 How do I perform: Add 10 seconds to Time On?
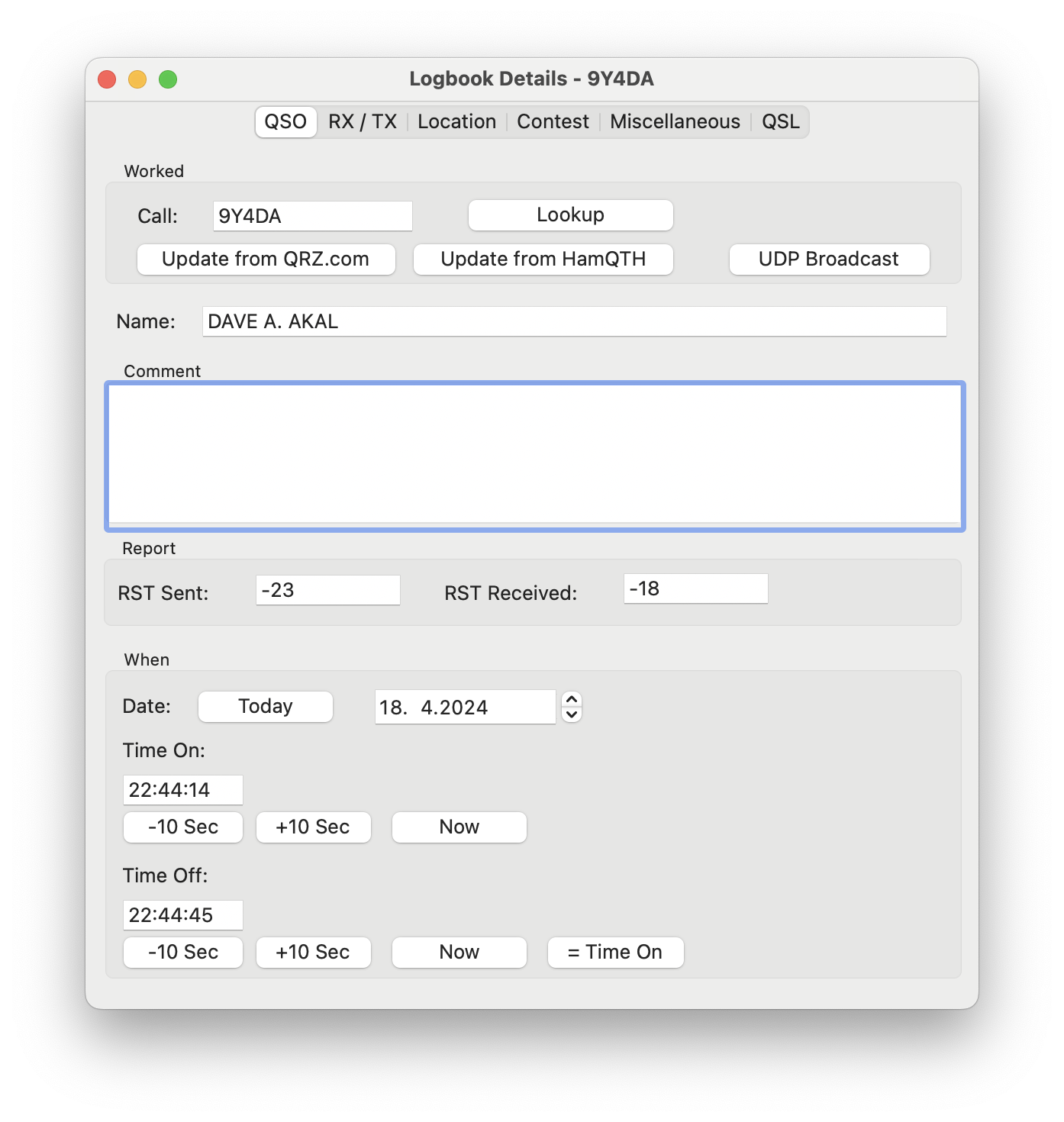[313, 827]
